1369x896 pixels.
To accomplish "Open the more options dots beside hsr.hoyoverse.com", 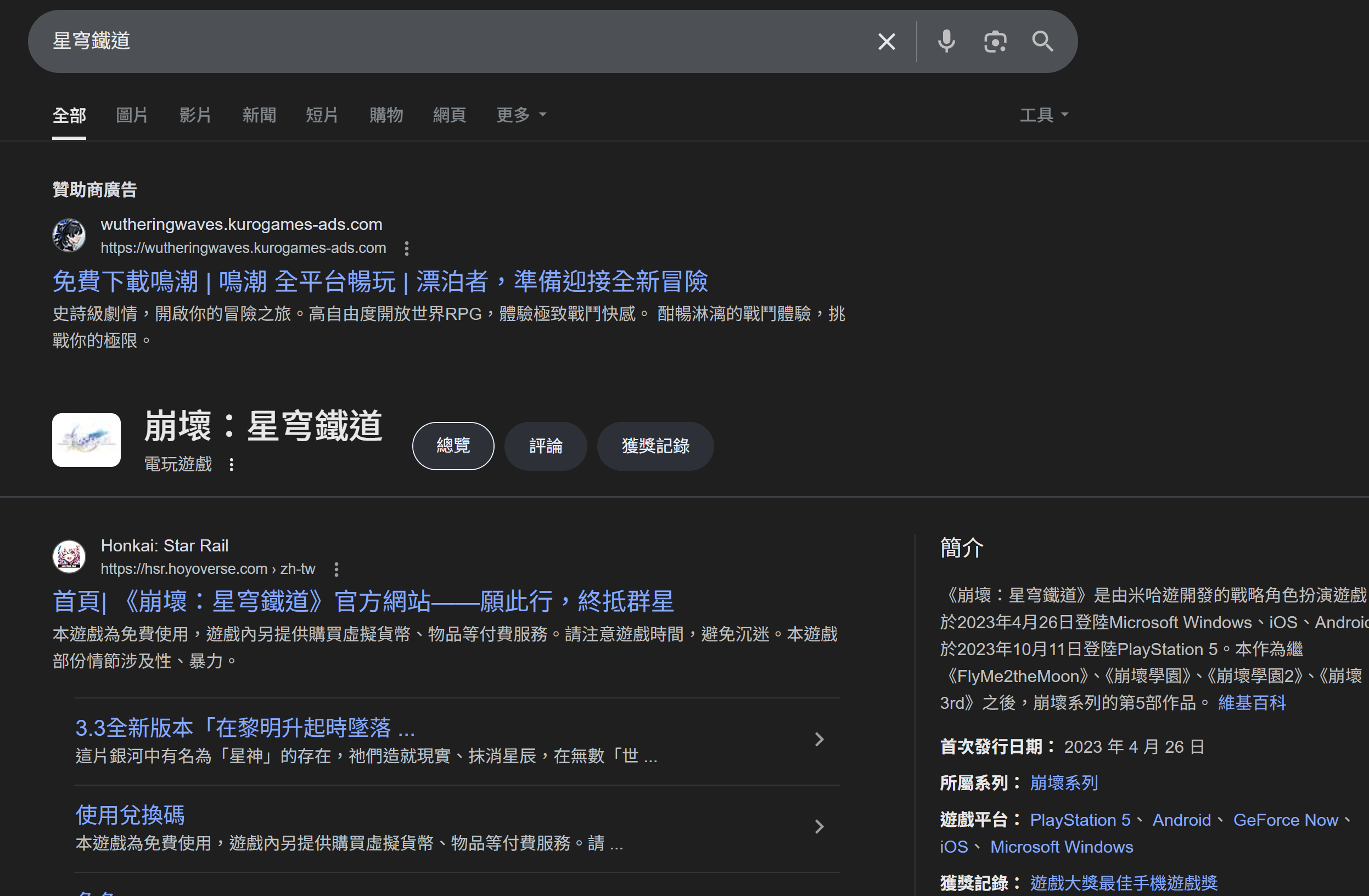I will [336, 570].
